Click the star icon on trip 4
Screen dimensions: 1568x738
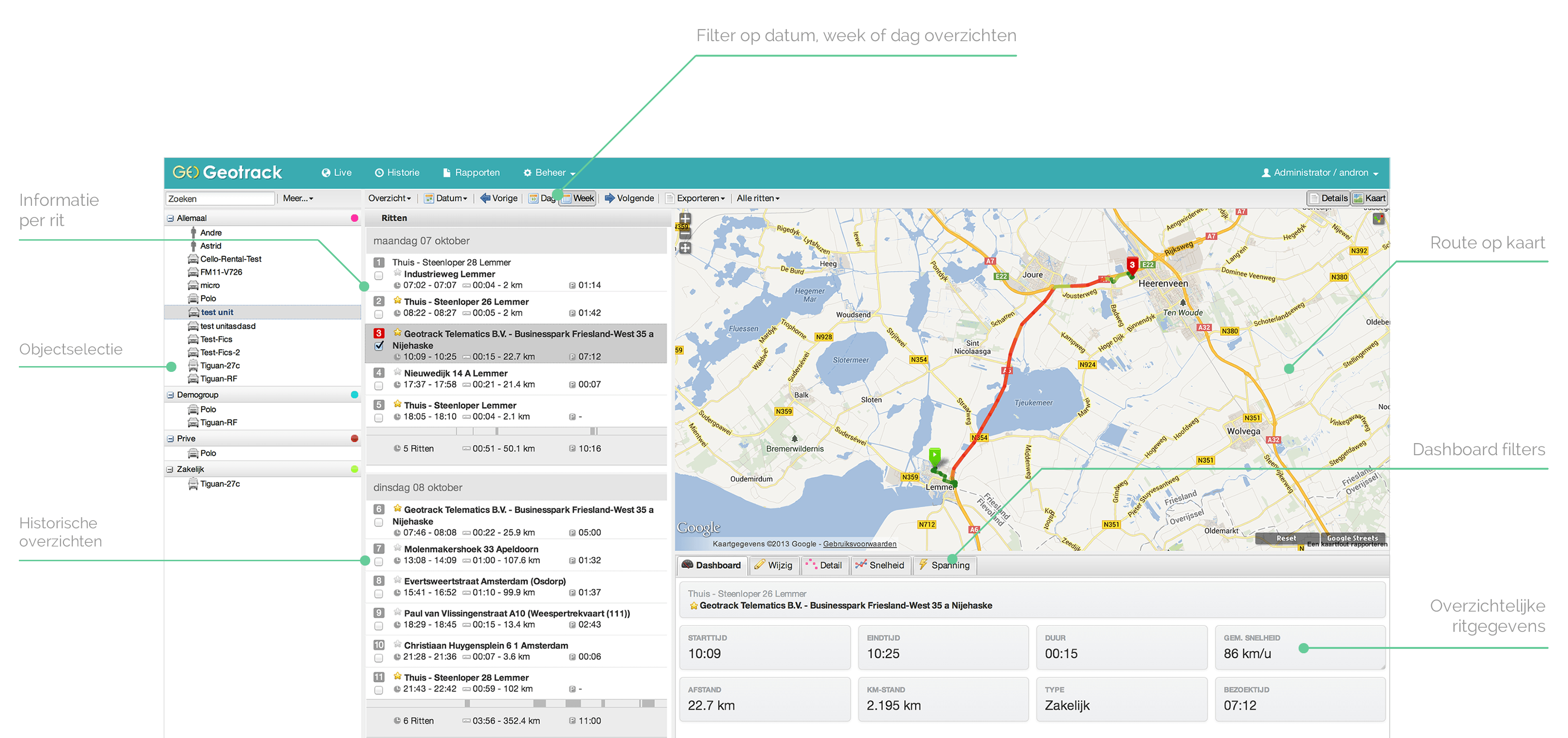tap(397, 372)
